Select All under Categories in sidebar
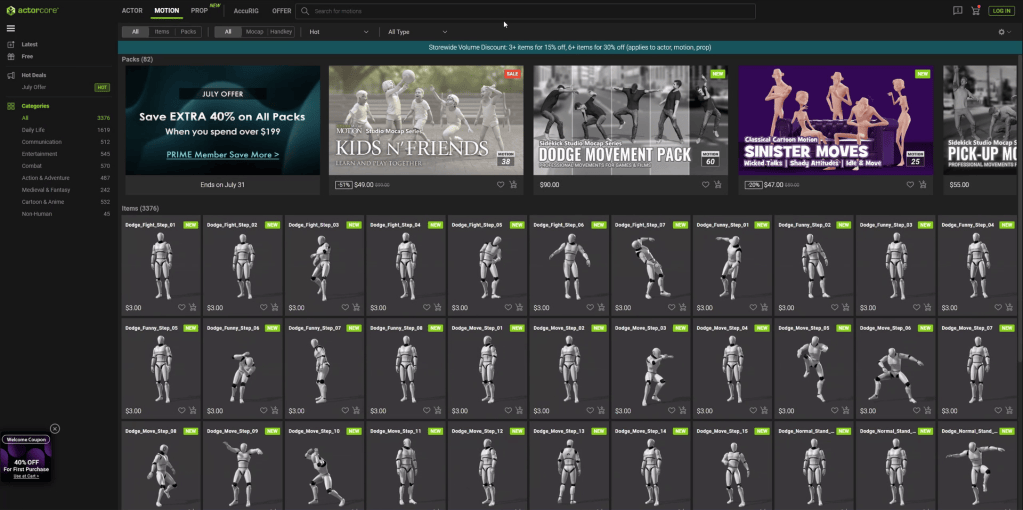Viewport: 1023px width, 510px height. pos(25,118)
